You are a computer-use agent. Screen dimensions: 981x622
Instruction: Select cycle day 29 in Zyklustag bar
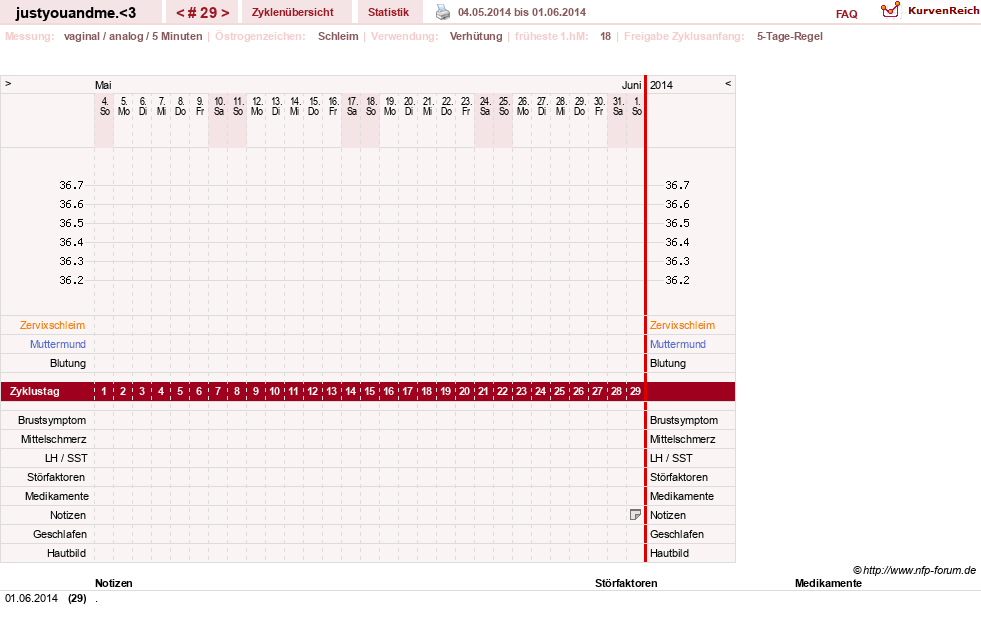pos(635,391)
